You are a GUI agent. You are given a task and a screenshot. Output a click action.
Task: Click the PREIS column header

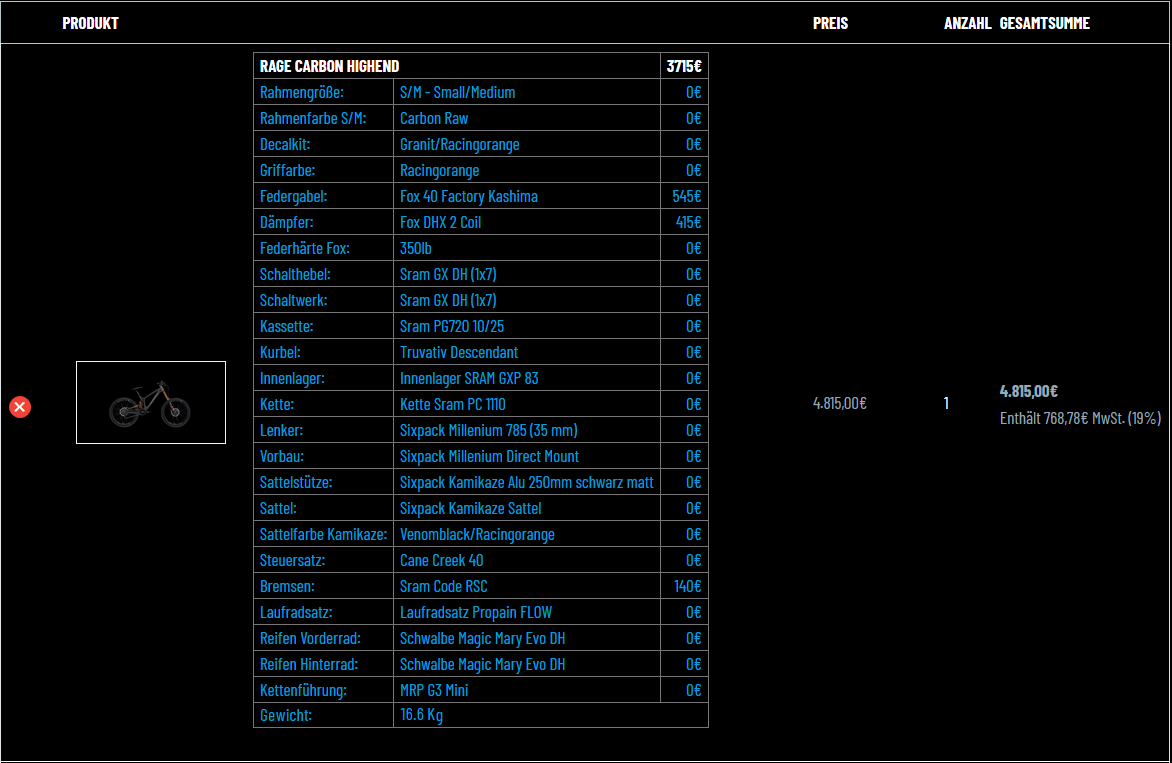(830, 23)
